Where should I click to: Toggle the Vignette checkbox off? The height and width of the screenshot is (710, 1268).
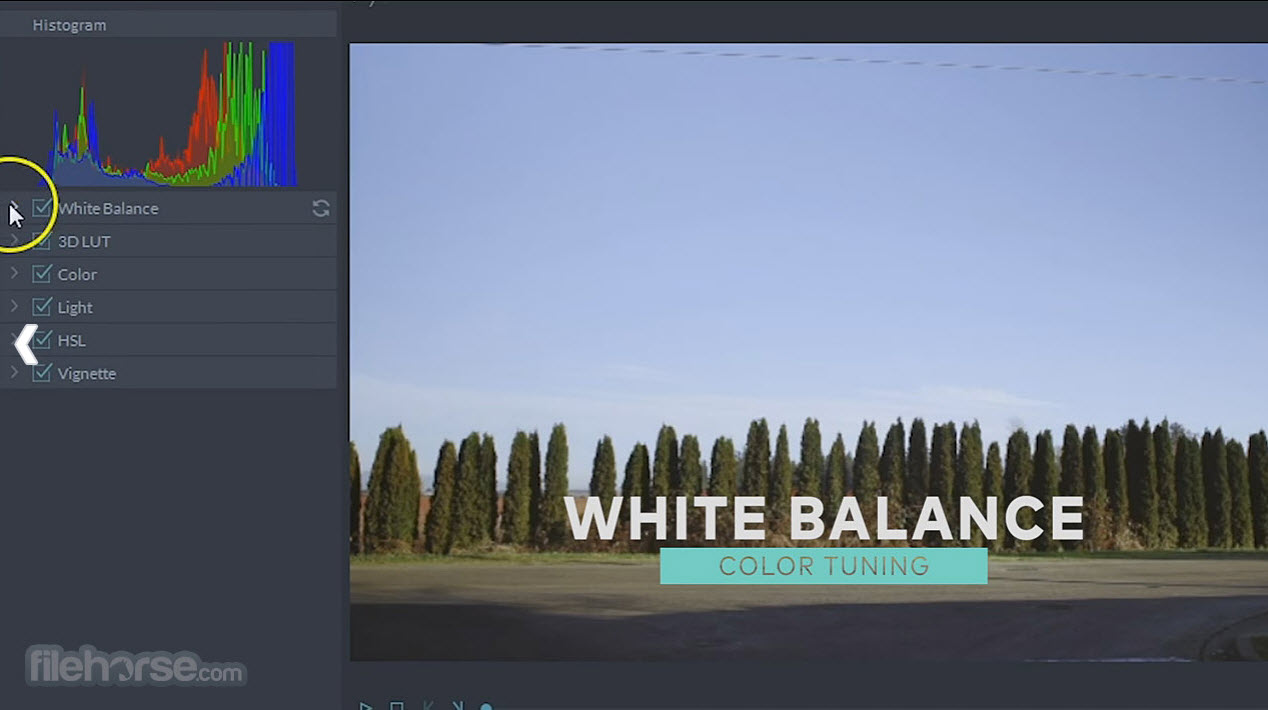coord(42,373)
